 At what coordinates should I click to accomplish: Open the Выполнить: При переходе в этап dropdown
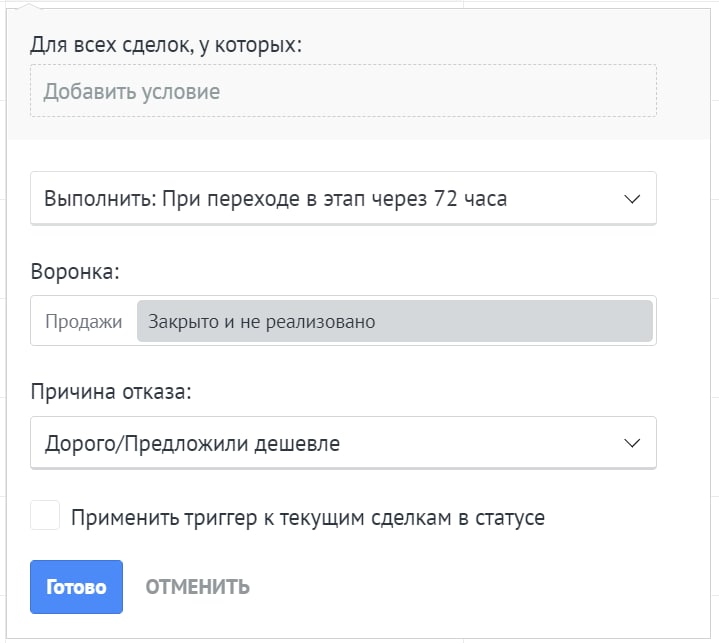point(343,199)
